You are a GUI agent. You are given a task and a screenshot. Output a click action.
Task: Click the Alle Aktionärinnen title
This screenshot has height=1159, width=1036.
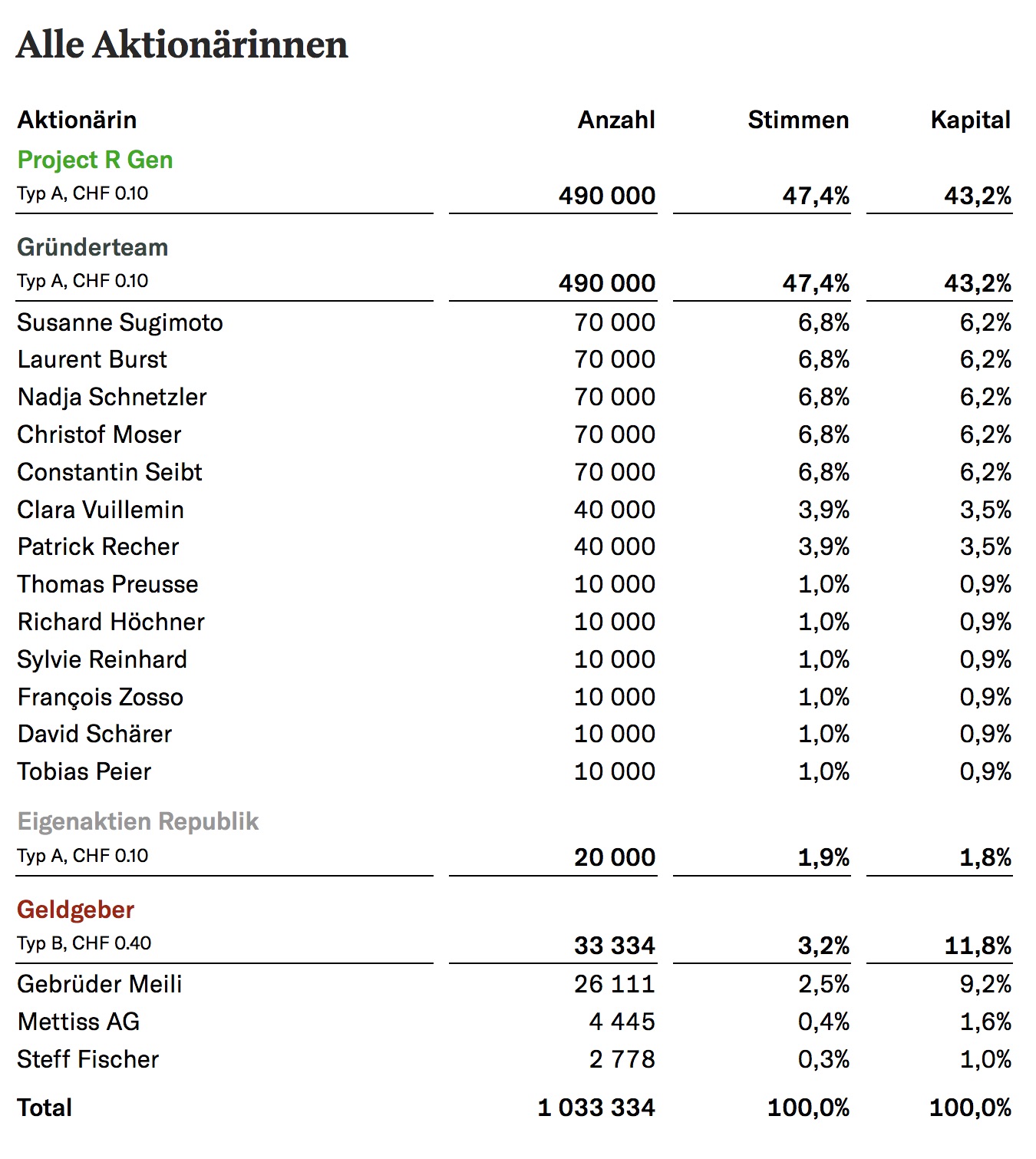pyautogui.click(x=182, y=45)
